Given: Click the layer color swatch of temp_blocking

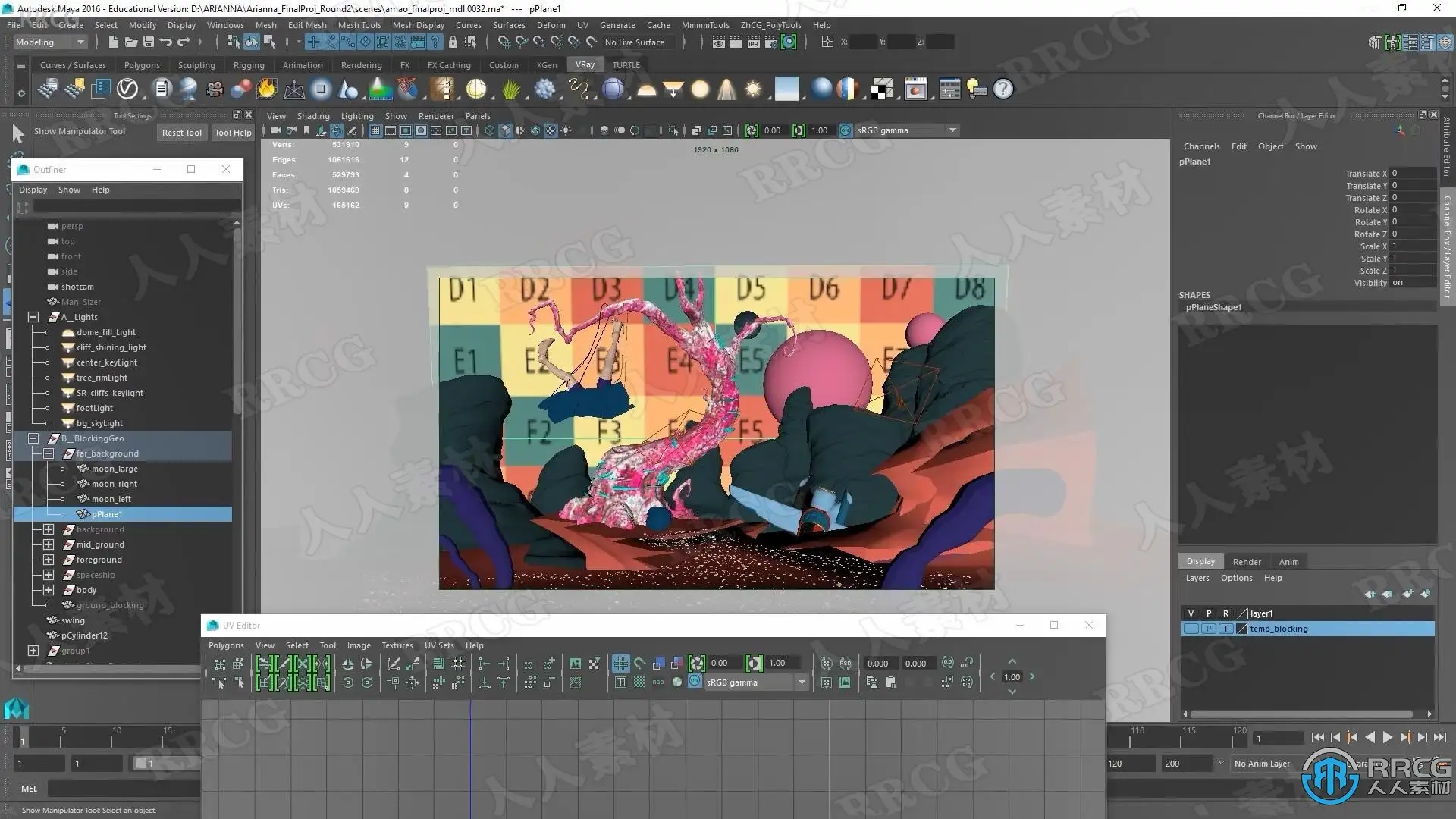Looking at the screenshot, I should pyautogui.click(x=1242, y=629).
